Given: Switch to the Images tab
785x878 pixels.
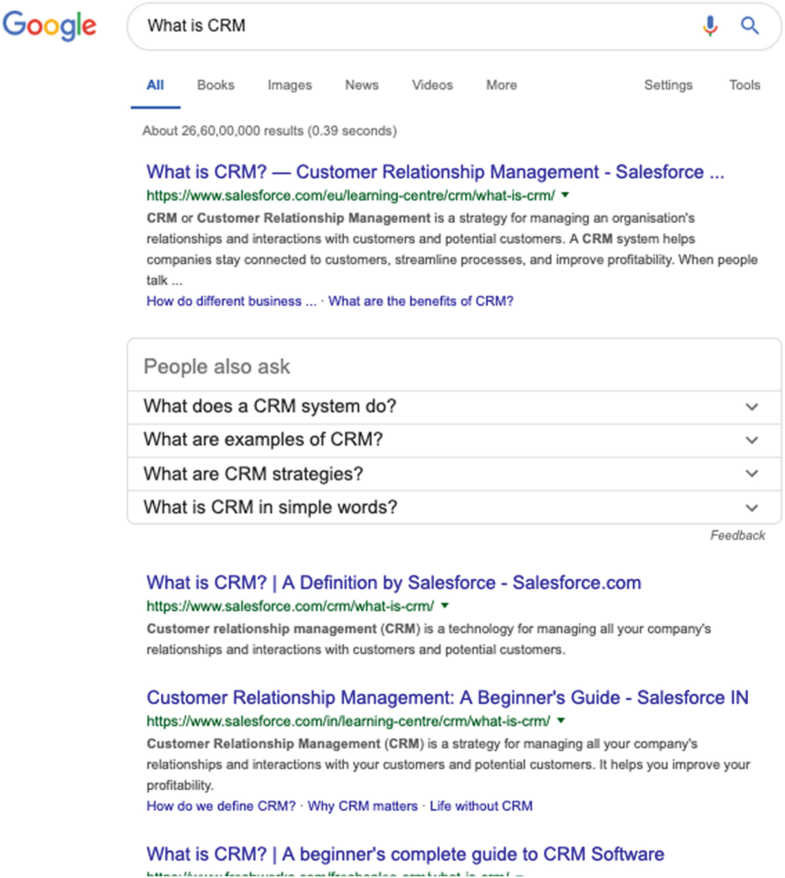Looking at the screenshot, I should 289,85.
